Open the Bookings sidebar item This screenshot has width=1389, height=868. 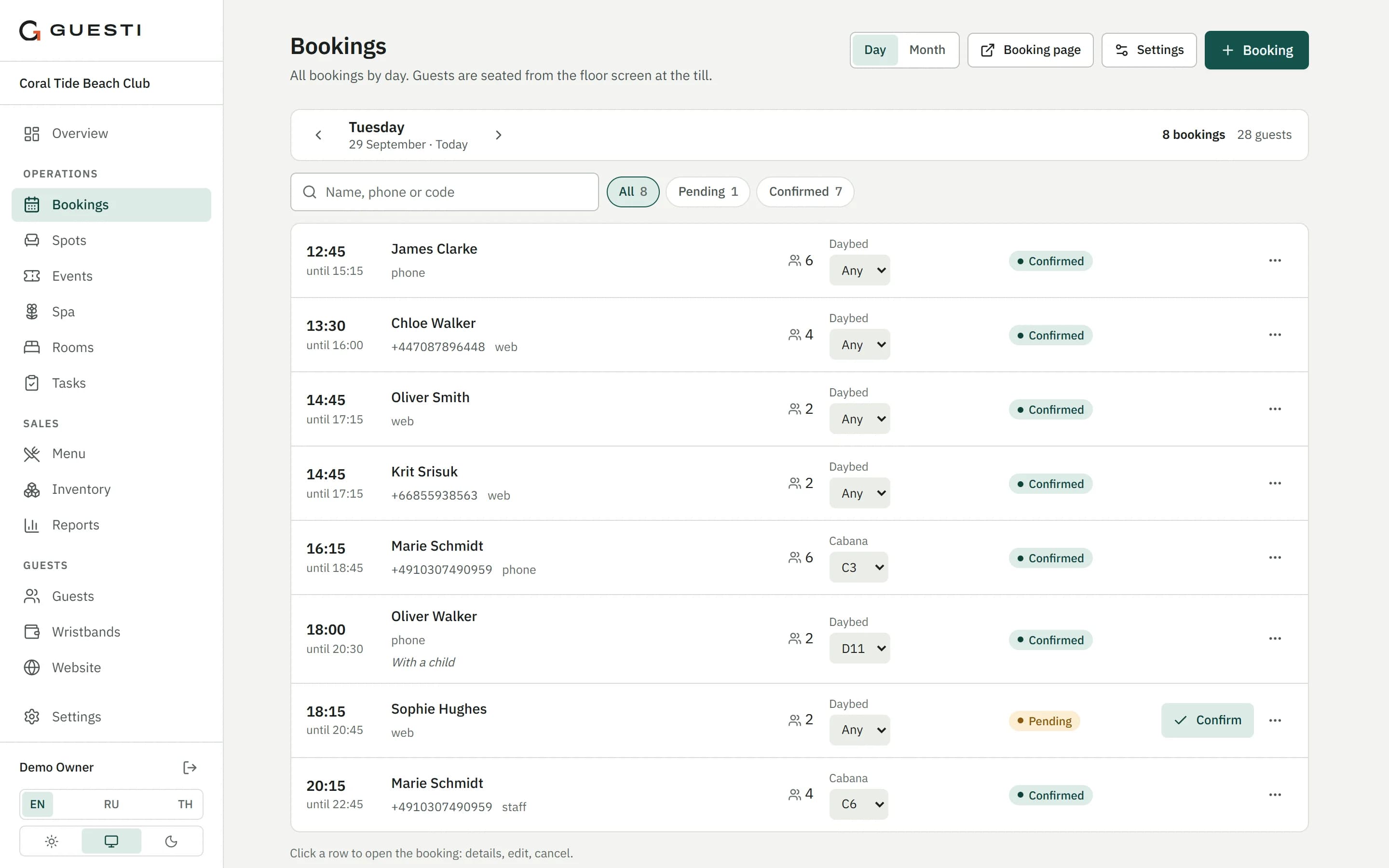click(111, 205)
